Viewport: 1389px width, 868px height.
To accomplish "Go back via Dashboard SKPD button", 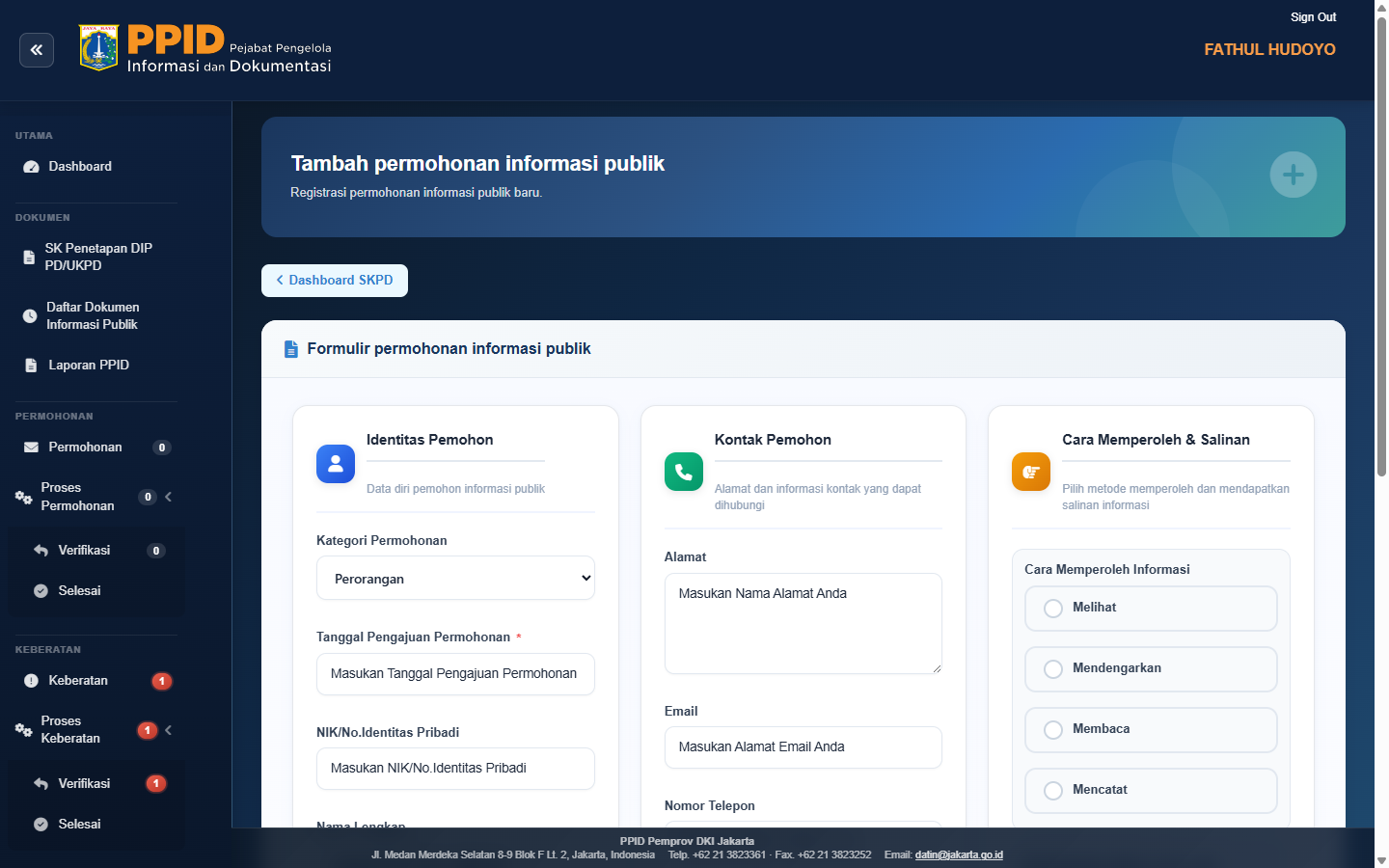I will 335,281.
